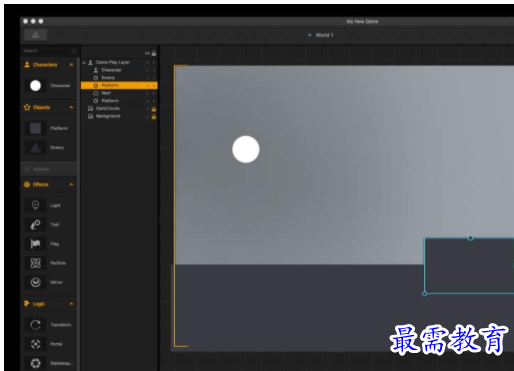This screenshot has width=514, height=371.
Task: Click the arrow before World 1
Action: (309, 35)
